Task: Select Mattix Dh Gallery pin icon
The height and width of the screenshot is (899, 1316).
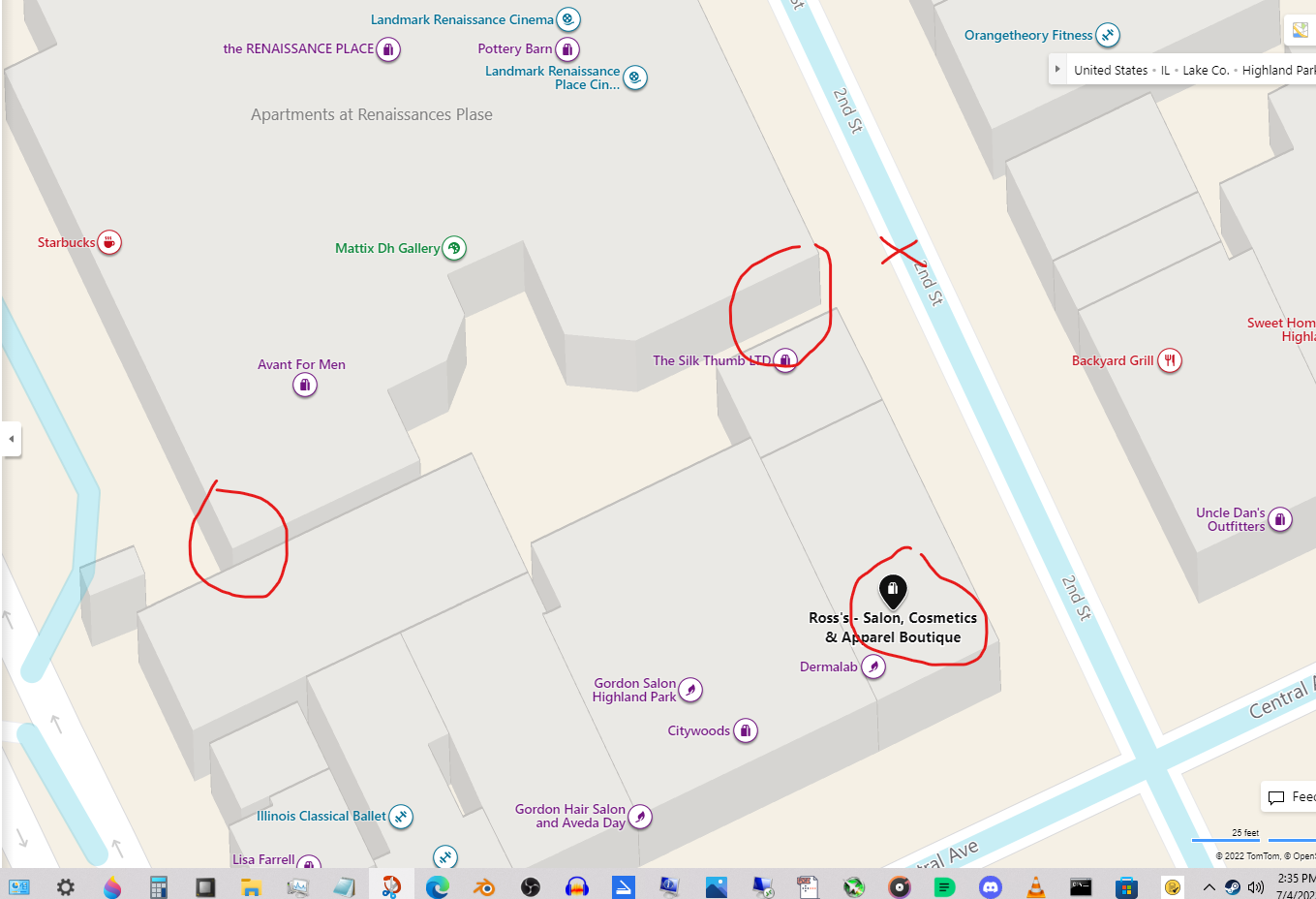Action: pyautogui.click(x=454, y=248)
